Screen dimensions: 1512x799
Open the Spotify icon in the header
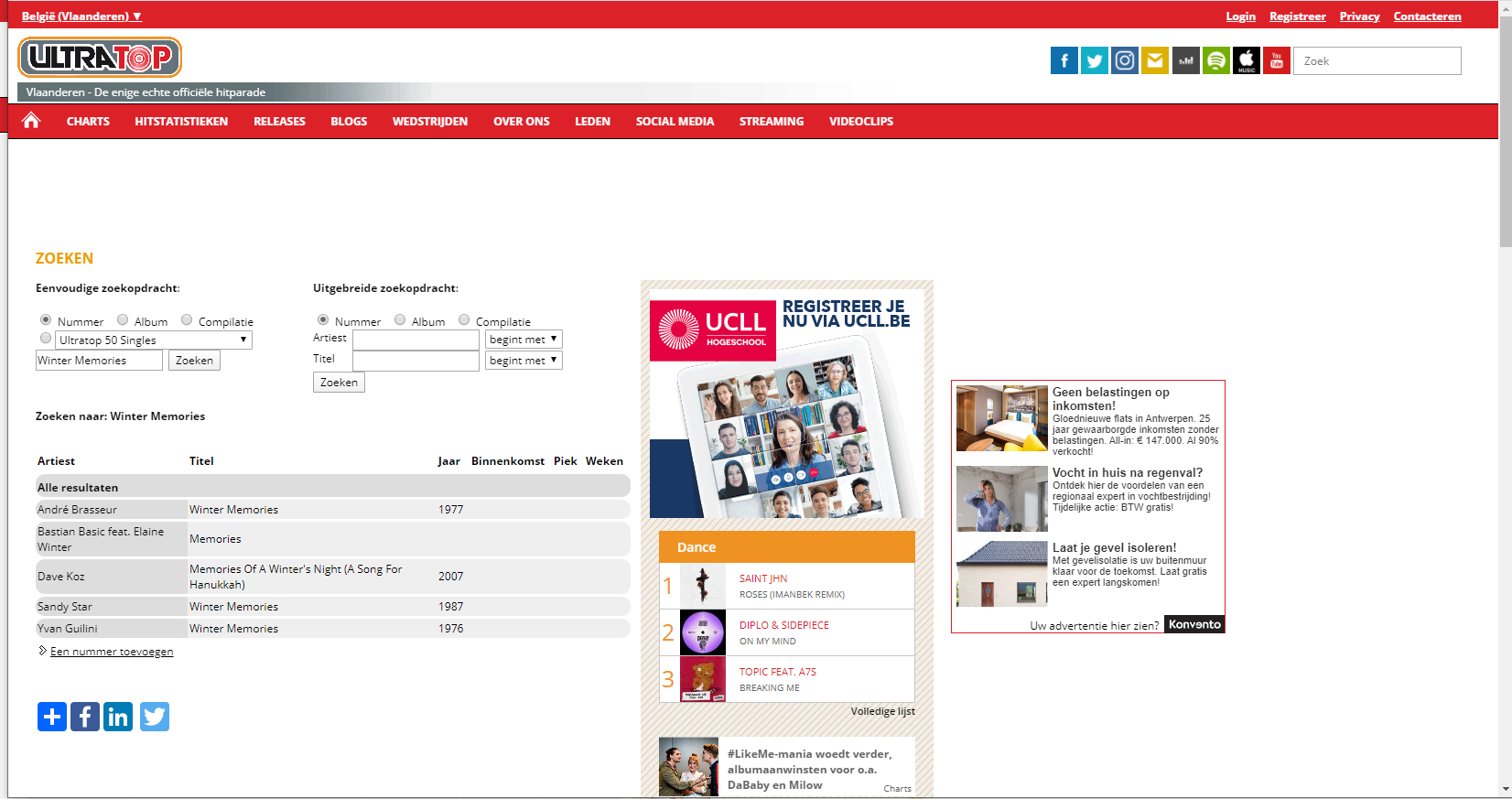click(1215, 61)
